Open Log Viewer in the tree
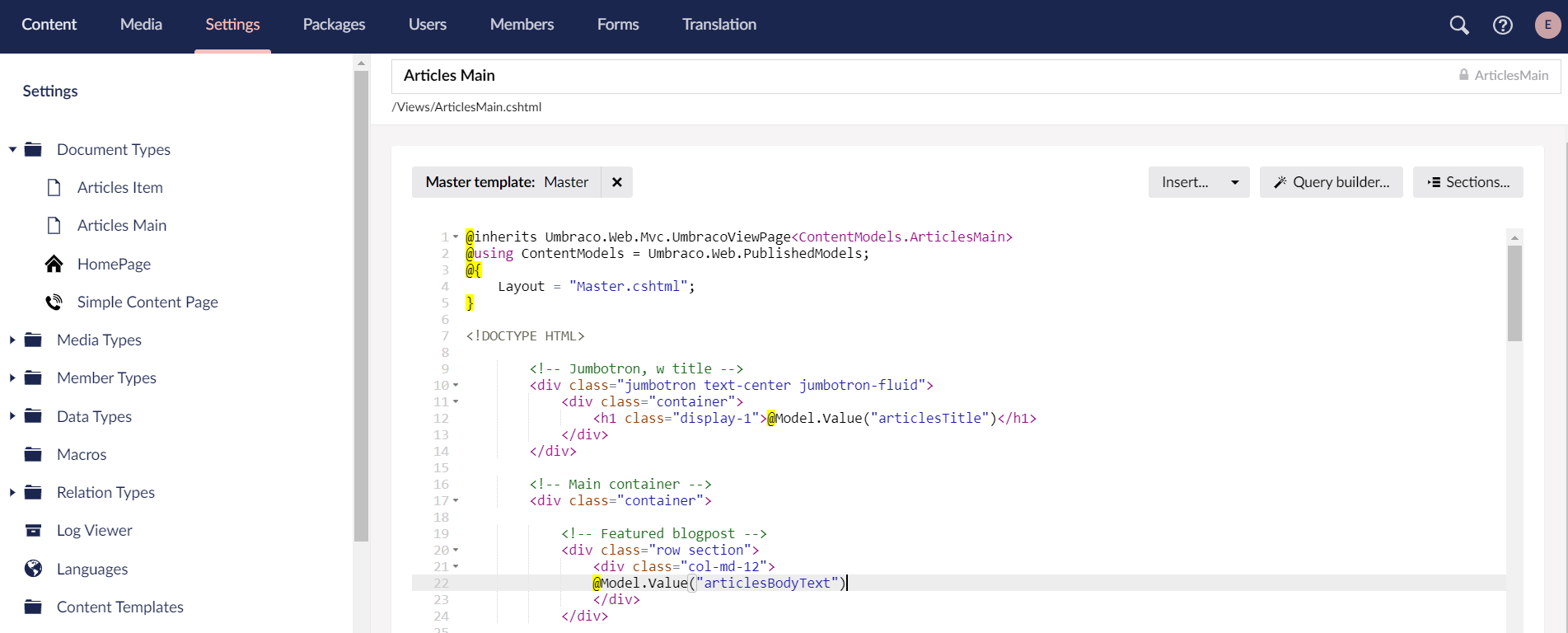This screenshot has height=633, width=1568. click(x=94, y=530)
